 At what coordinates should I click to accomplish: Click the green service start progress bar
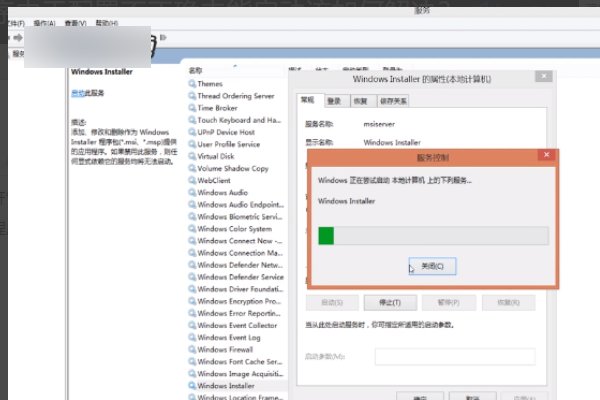pos(433,235)
